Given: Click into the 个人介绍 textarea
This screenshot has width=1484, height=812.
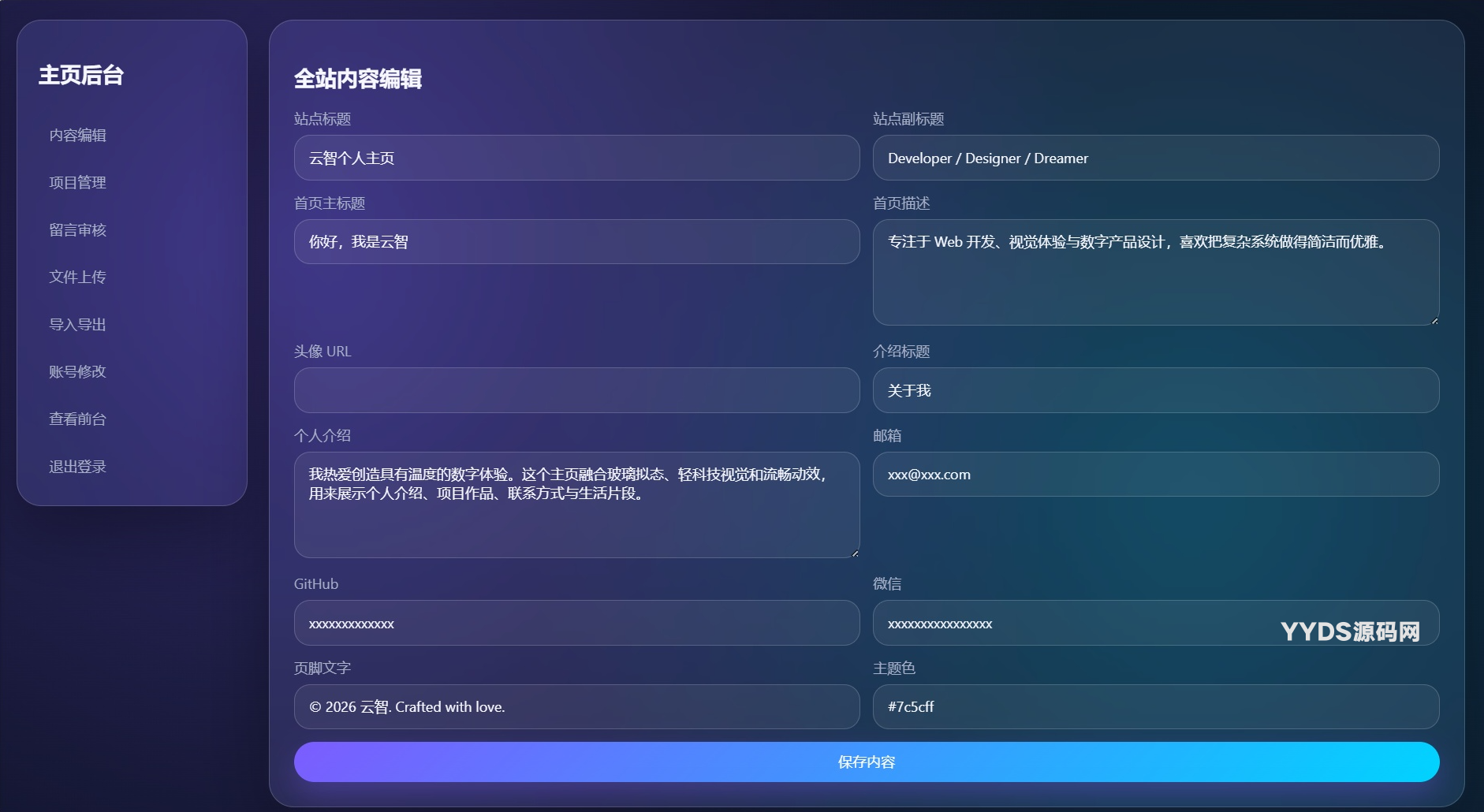Looking at the screenshot, I should pyautogui.click(x=576, y=505).
